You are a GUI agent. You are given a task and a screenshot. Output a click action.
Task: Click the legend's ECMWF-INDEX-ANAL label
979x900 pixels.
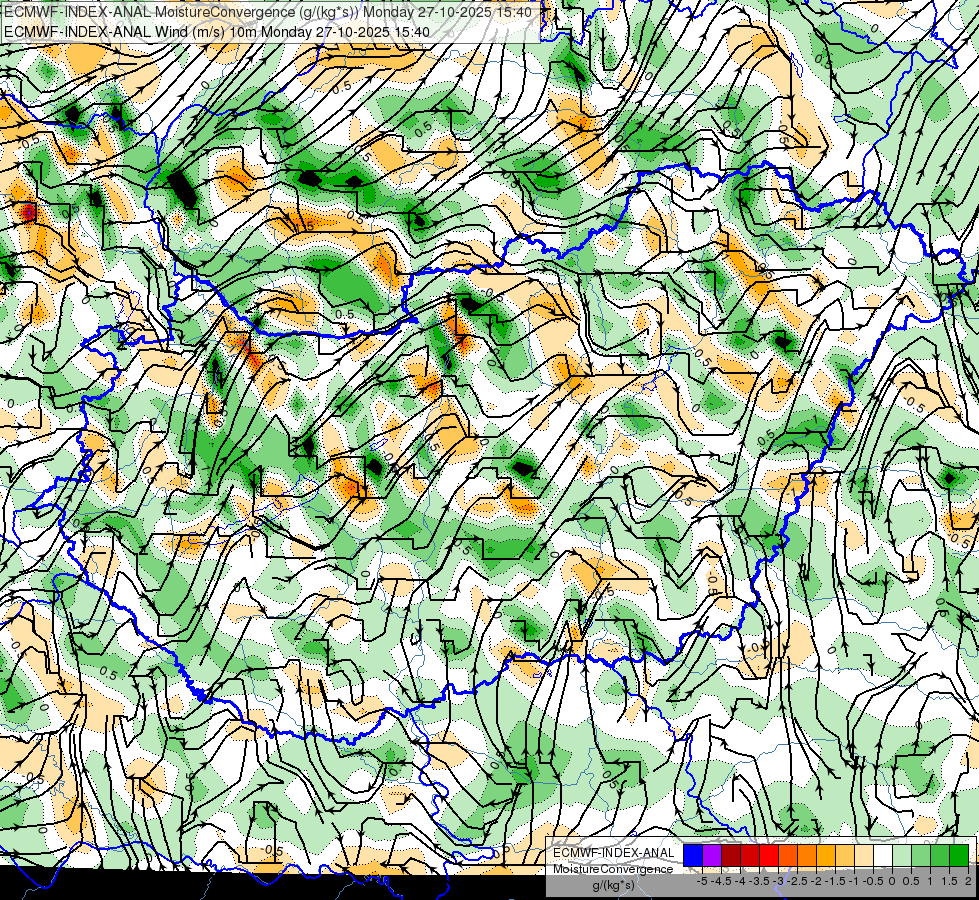click(613, 853)
